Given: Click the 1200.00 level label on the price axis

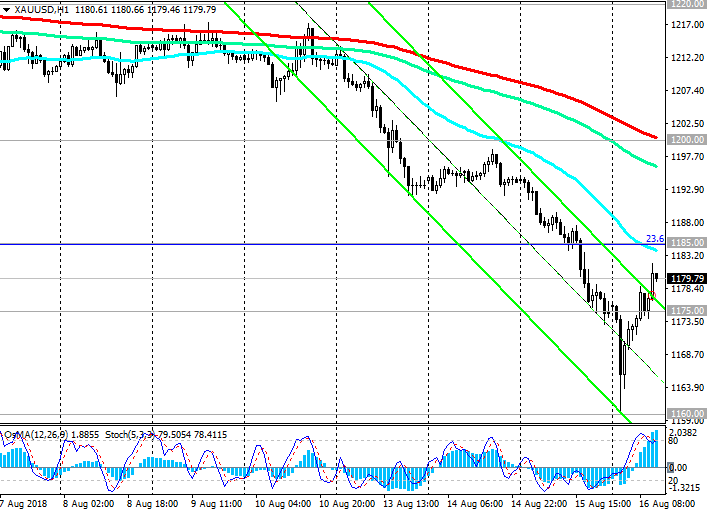Looking at the screenshot, I should point(687,140).
